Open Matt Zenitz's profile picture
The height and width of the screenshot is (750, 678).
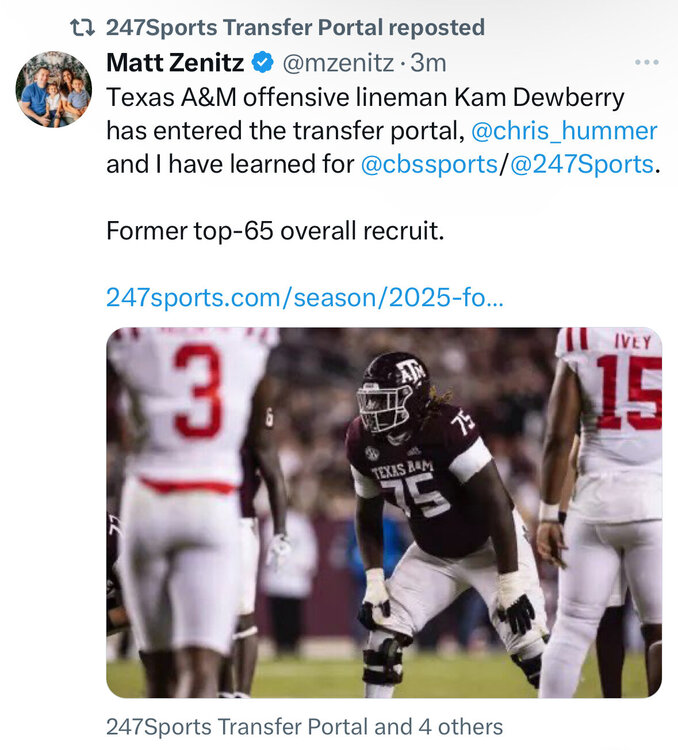[53, 90]
